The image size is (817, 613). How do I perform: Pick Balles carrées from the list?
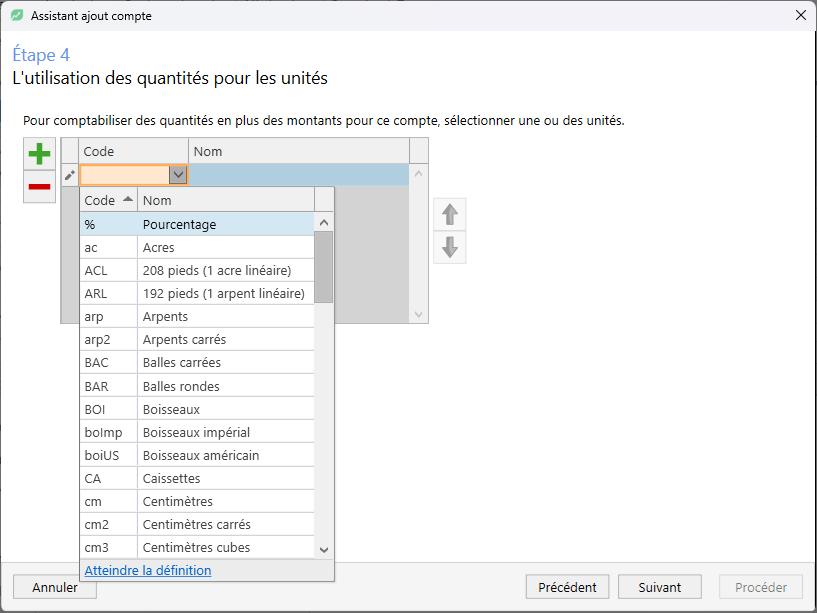(197, 362)
